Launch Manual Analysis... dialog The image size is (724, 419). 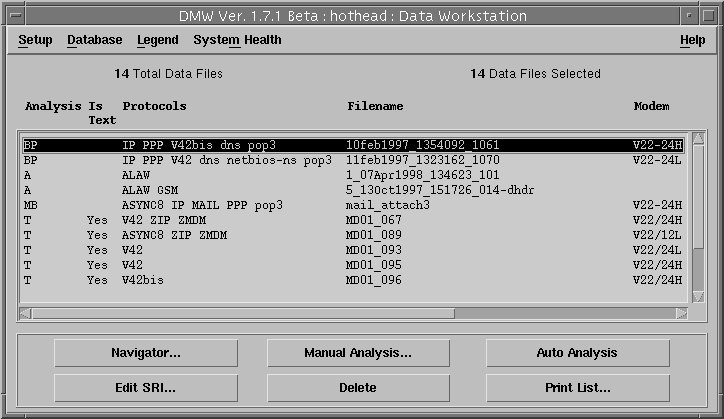coord(358,353)
